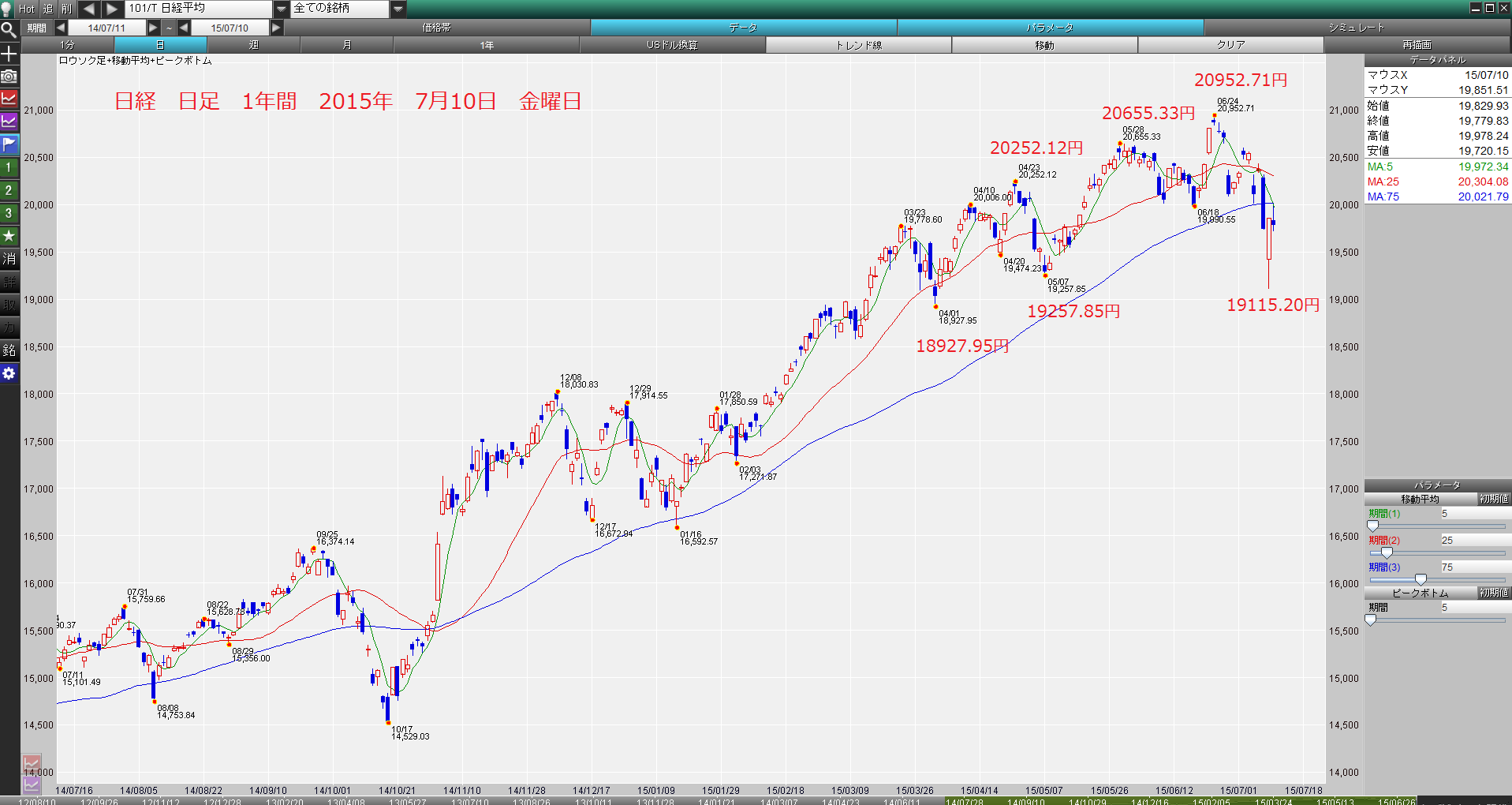Click the purple chart icon at bottom-left

pyautogui.click(x=31, y=784)
